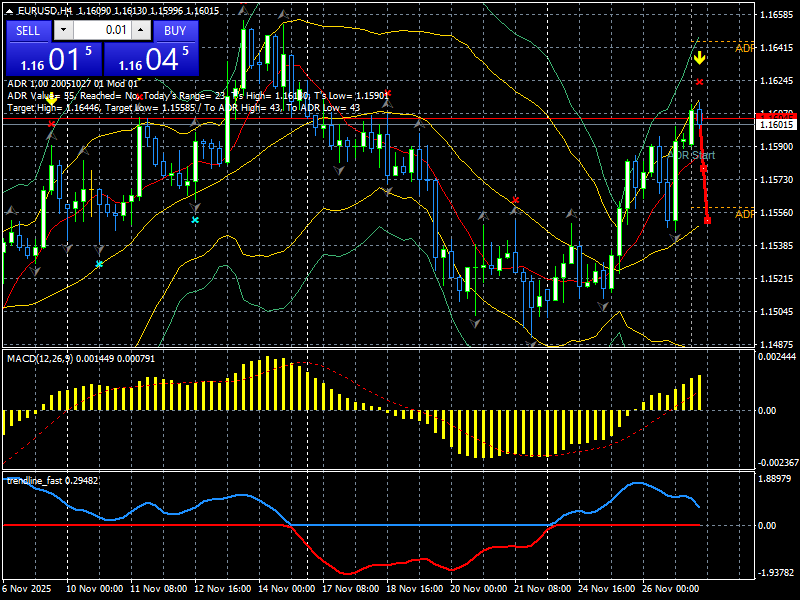Select the yellow down arrow near 6 Nov candles

tap(52, 99)
